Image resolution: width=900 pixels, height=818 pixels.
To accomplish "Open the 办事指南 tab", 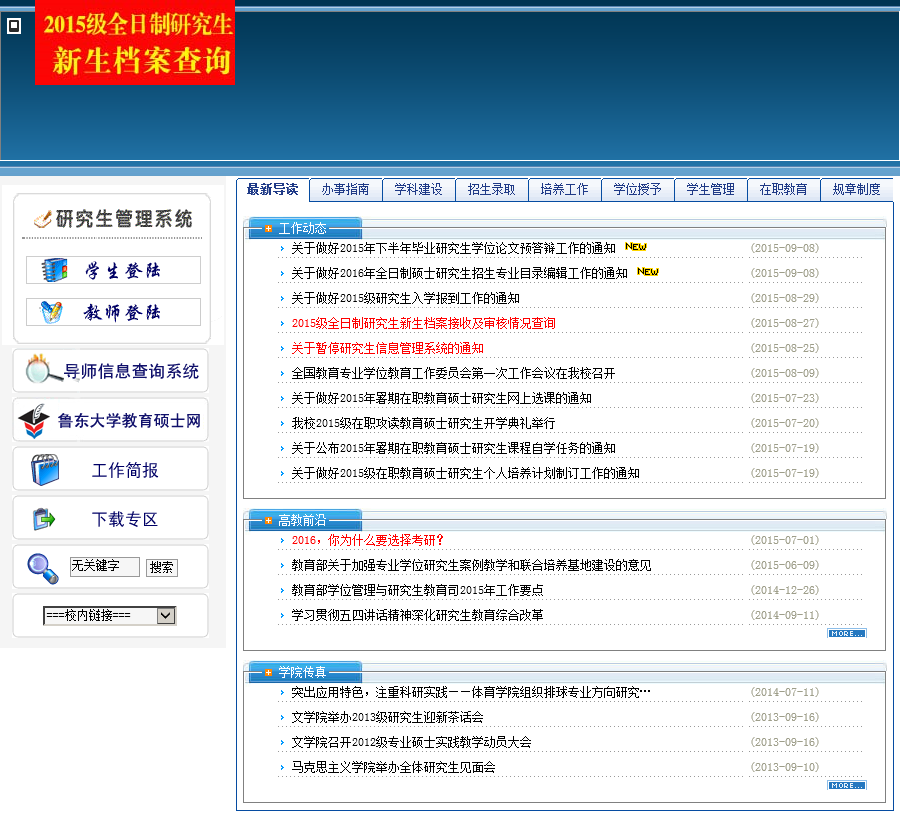I will pos(346,189).
